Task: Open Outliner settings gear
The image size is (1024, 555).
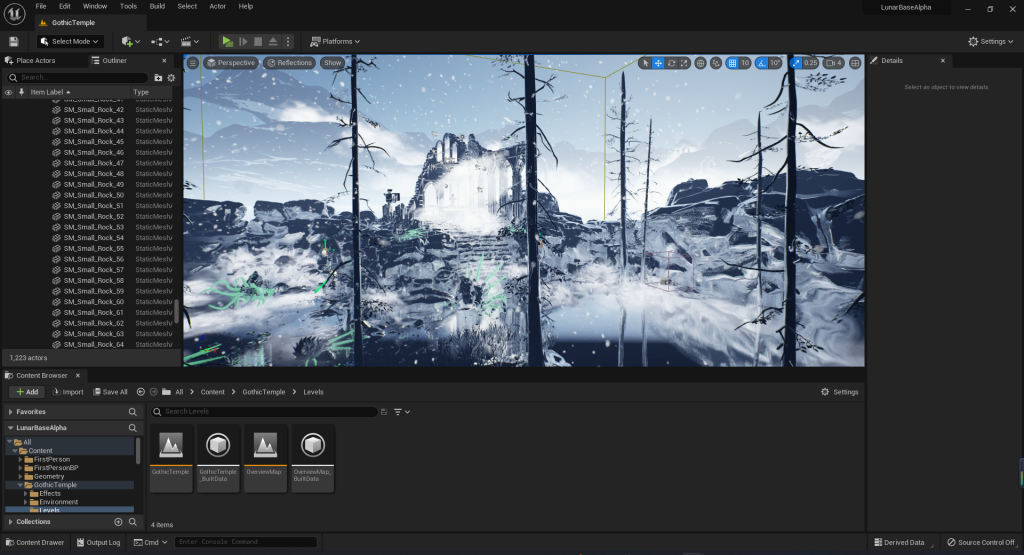Action: tap(171, 77)
